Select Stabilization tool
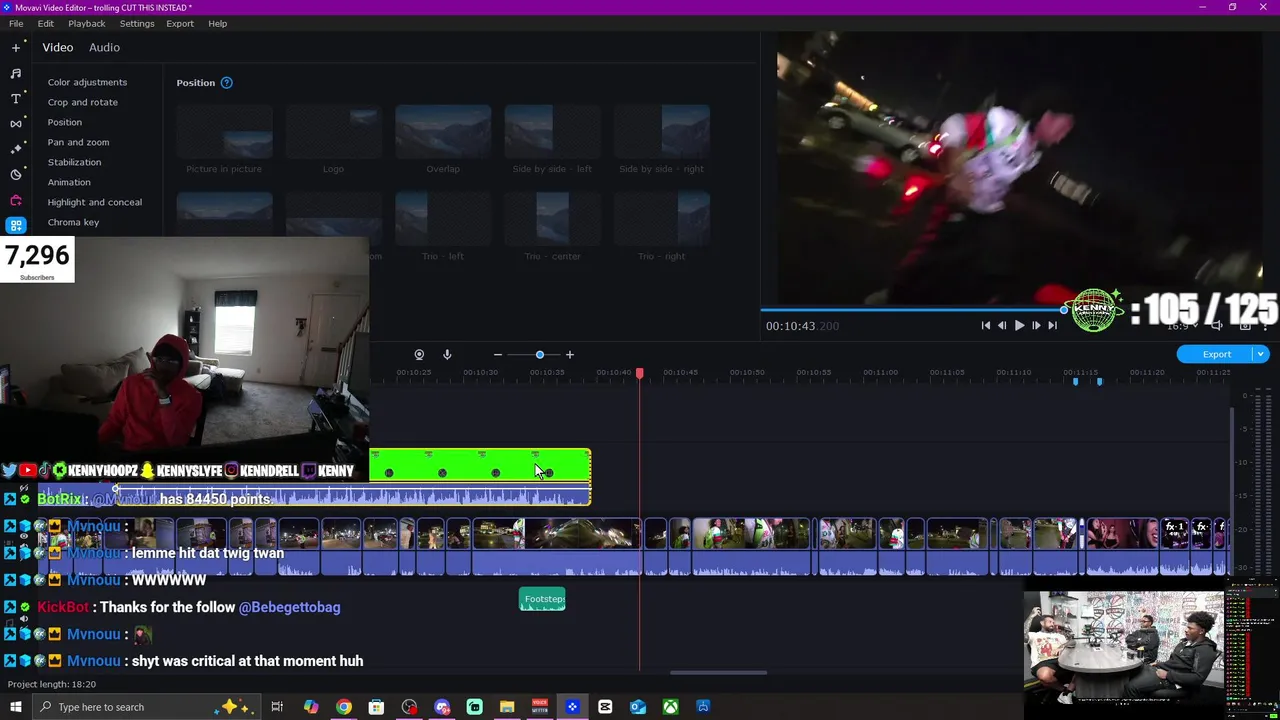The width and height of the screenshot is (1280, 720). pos(74,162)
